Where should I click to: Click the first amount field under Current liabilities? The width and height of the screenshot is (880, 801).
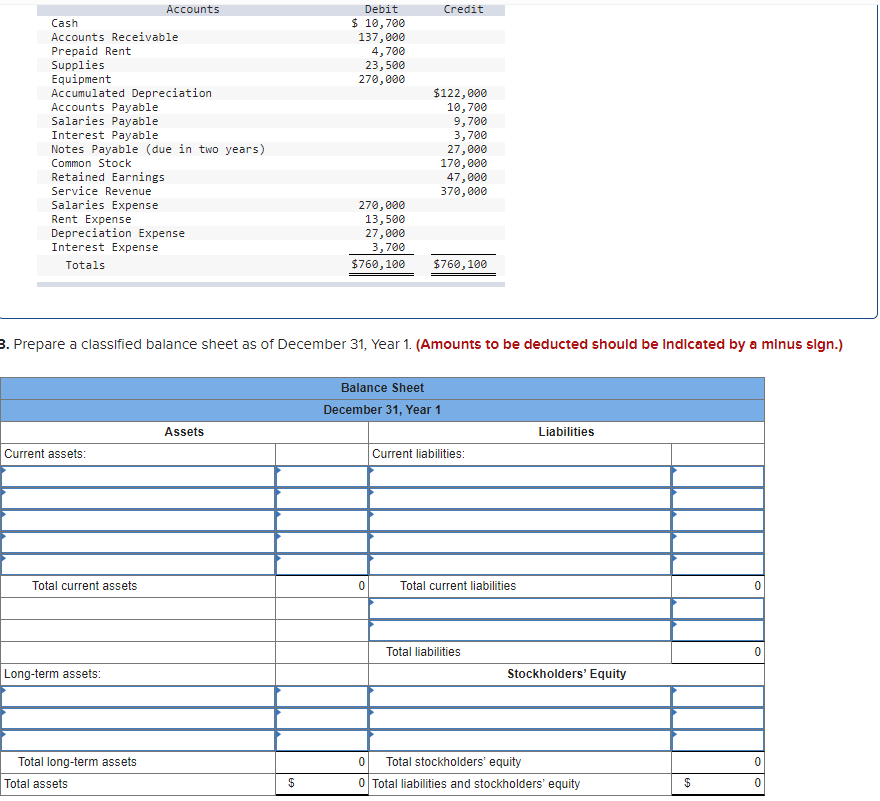coord(718,477)
